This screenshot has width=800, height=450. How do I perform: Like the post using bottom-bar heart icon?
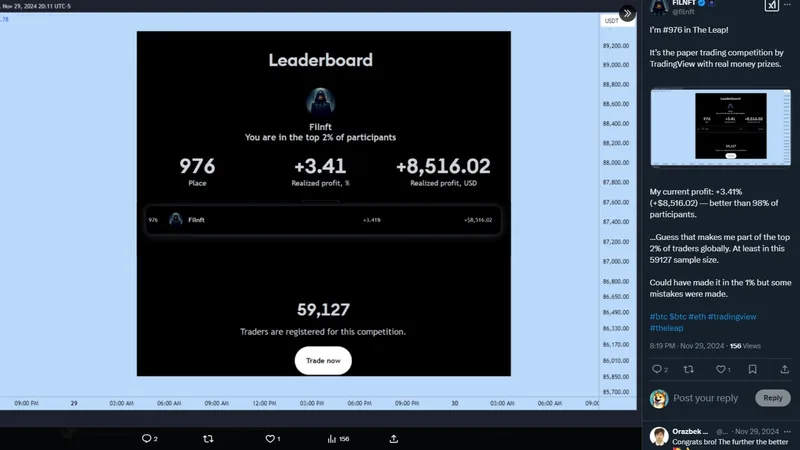click(270, 438)
